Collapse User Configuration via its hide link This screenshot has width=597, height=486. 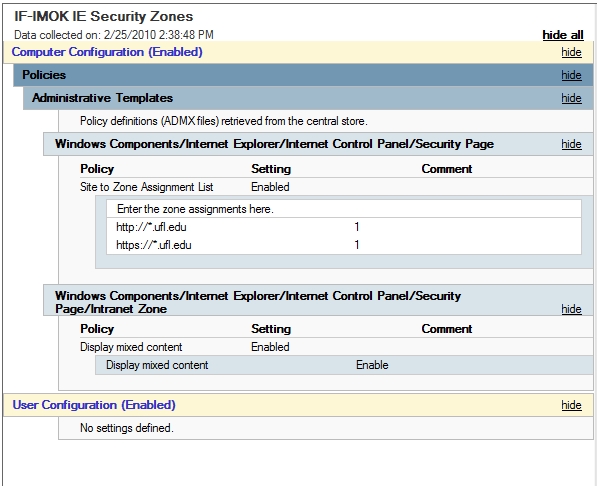point(571,405)
